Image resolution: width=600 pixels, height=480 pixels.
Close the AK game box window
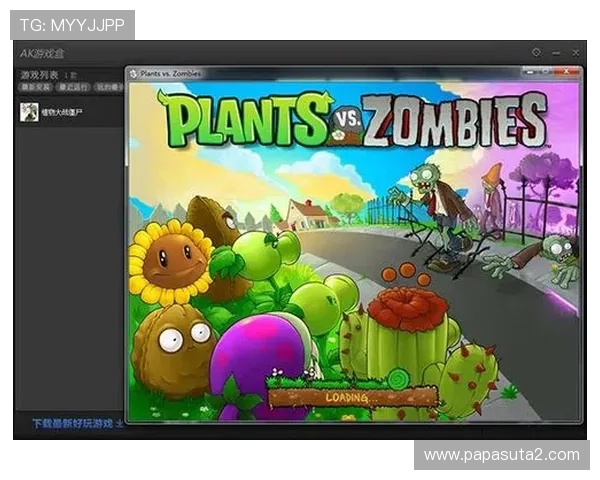pyautogui.click(x=575, y=52)
